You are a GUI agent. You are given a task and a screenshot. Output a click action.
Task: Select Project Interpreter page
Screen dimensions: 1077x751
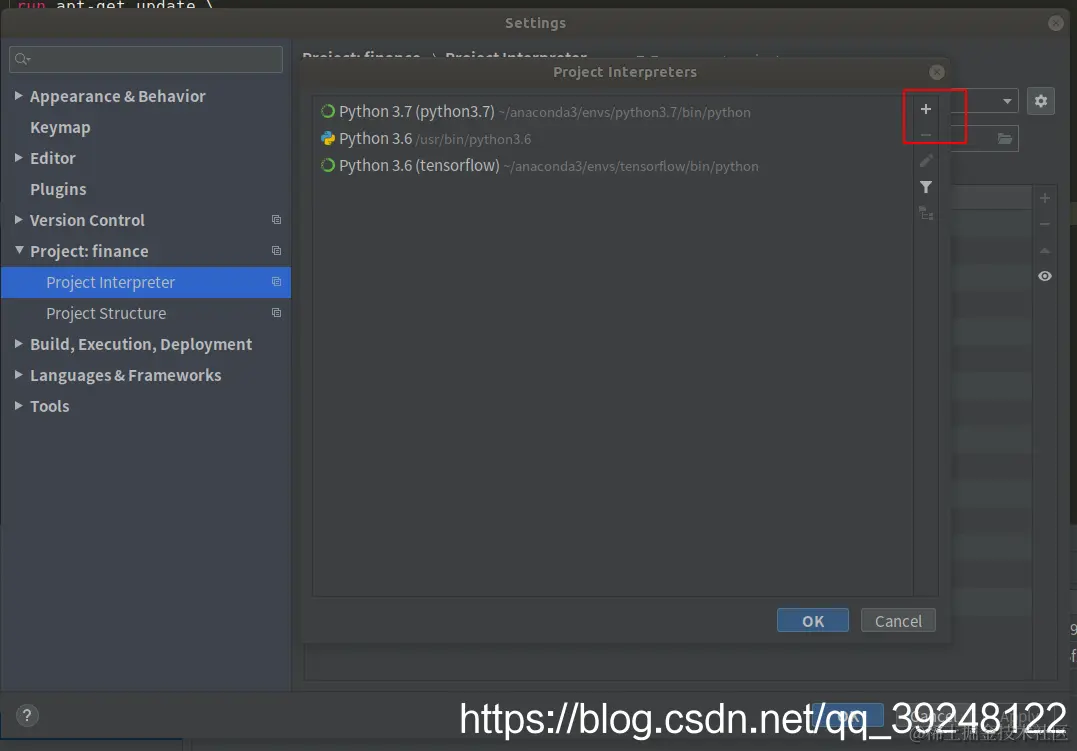[x=146, y=282]
